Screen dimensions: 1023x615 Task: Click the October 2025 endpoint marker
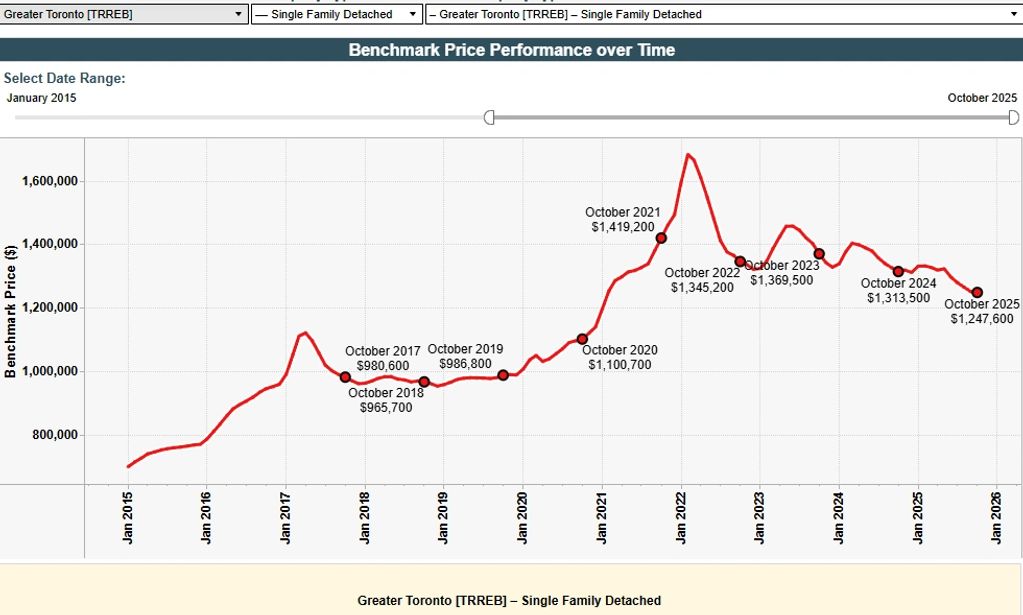coord(977,290)
